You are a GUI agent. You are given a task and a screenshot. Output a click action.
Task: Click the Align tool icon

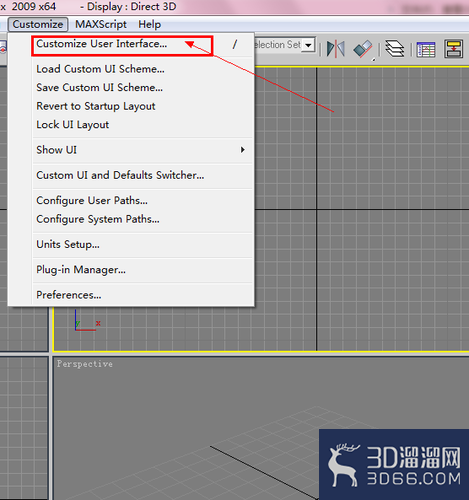[363, 49]
